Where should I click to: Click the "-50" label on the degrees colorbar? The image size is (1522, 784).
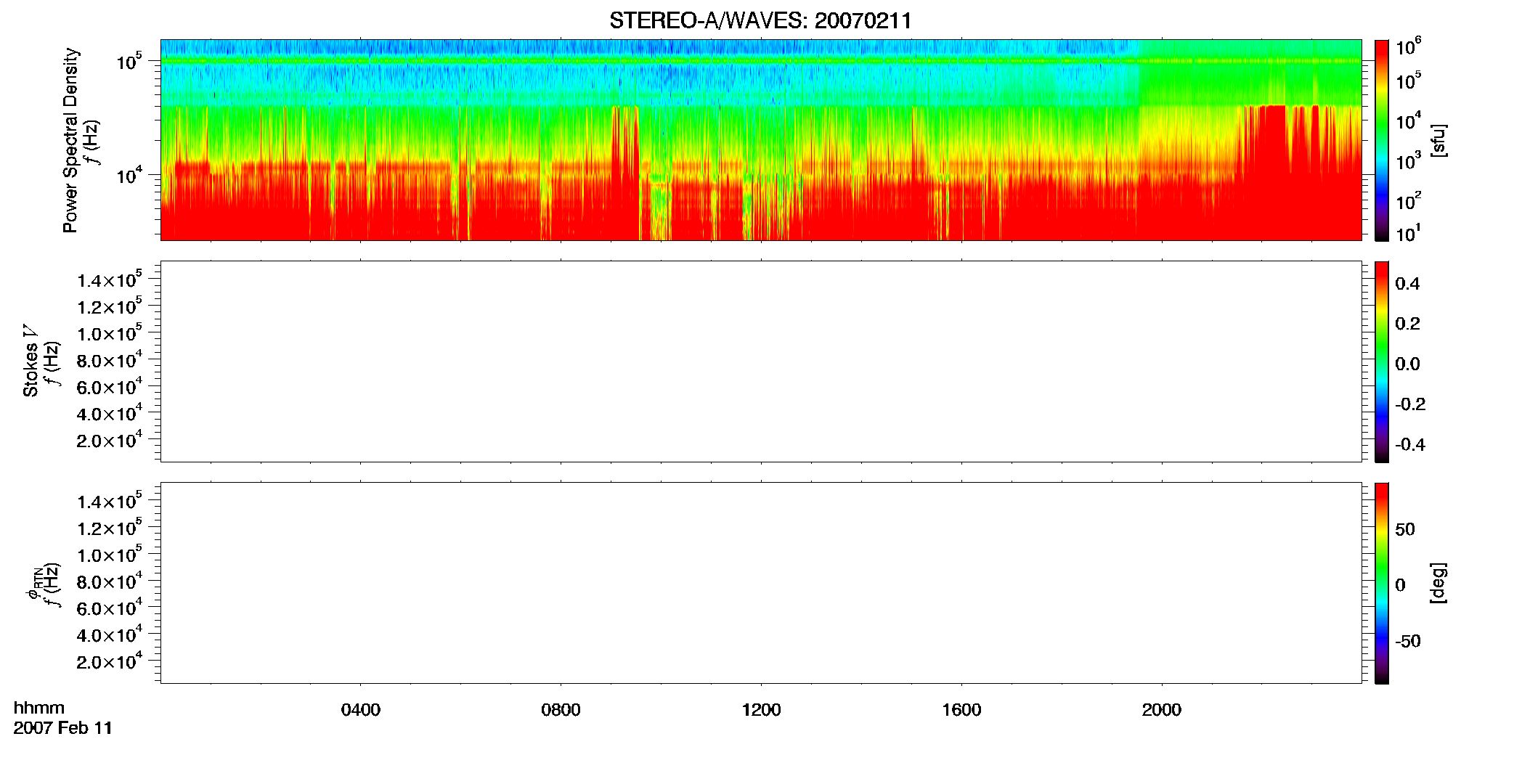pos(1408,642)
